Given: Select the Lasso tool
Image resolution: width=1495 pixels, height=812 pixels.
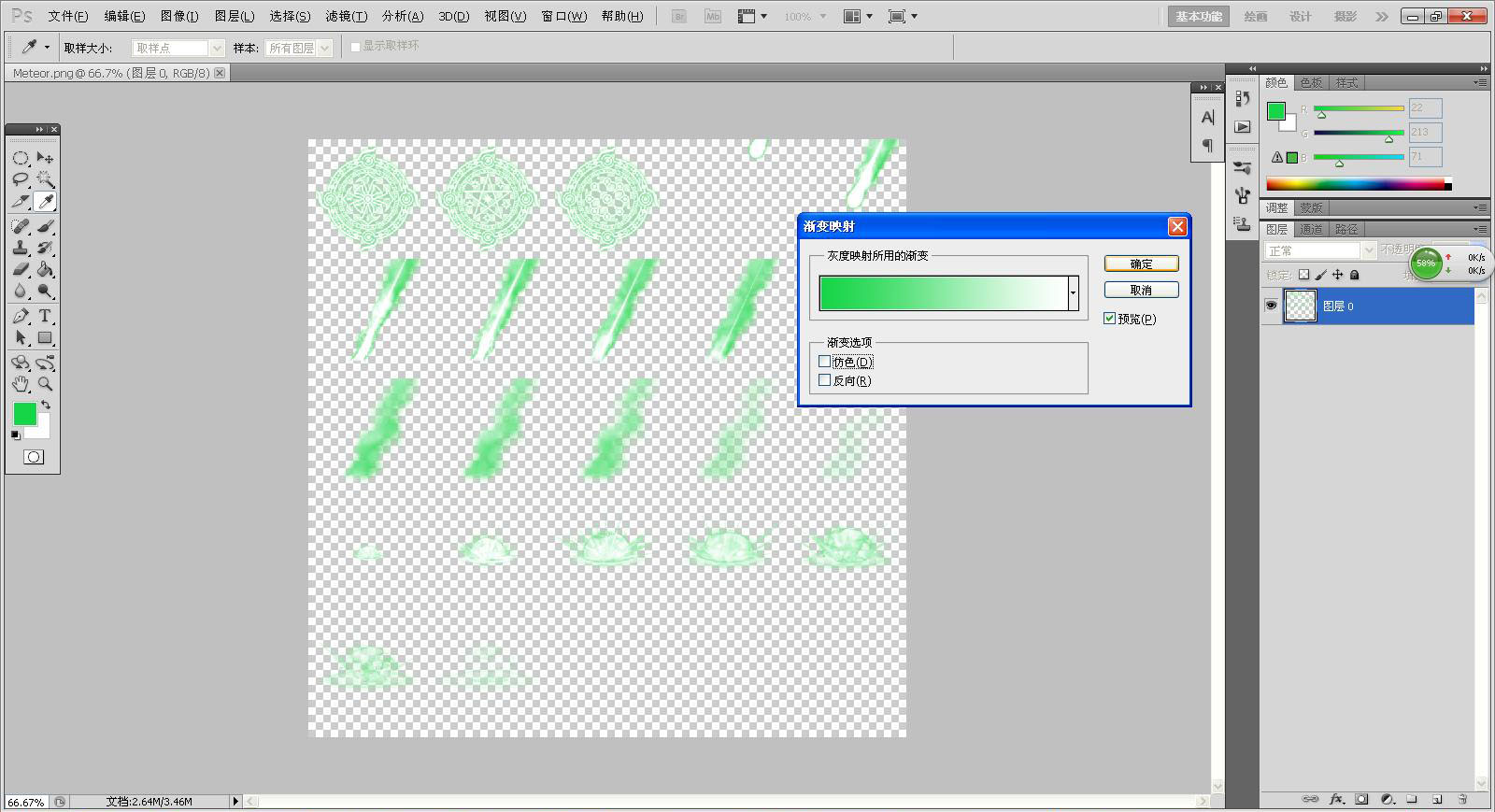Looking at the screenshot, I should point(21,179).
